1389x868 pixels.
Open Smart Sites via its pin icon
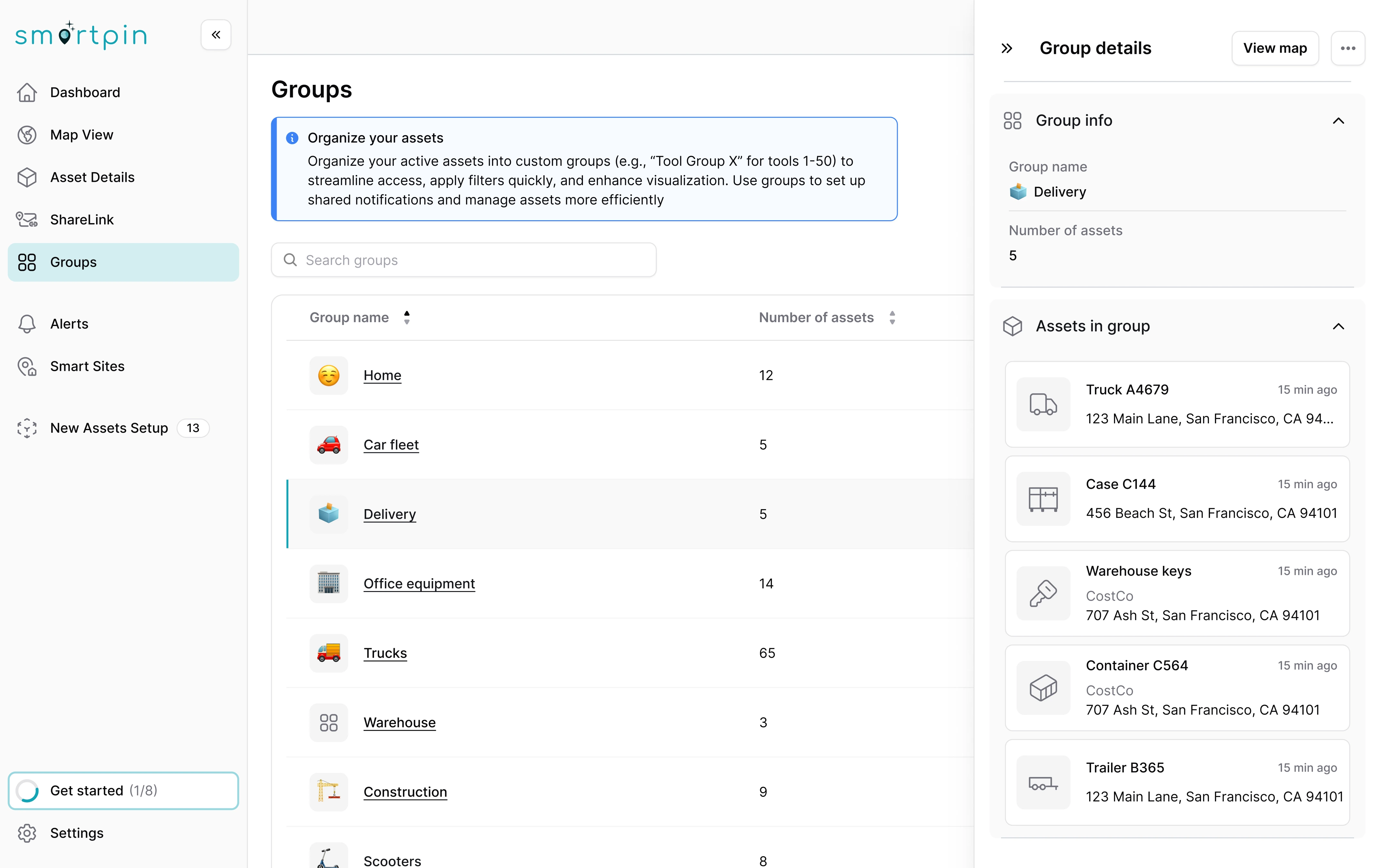tap(27, 366)
